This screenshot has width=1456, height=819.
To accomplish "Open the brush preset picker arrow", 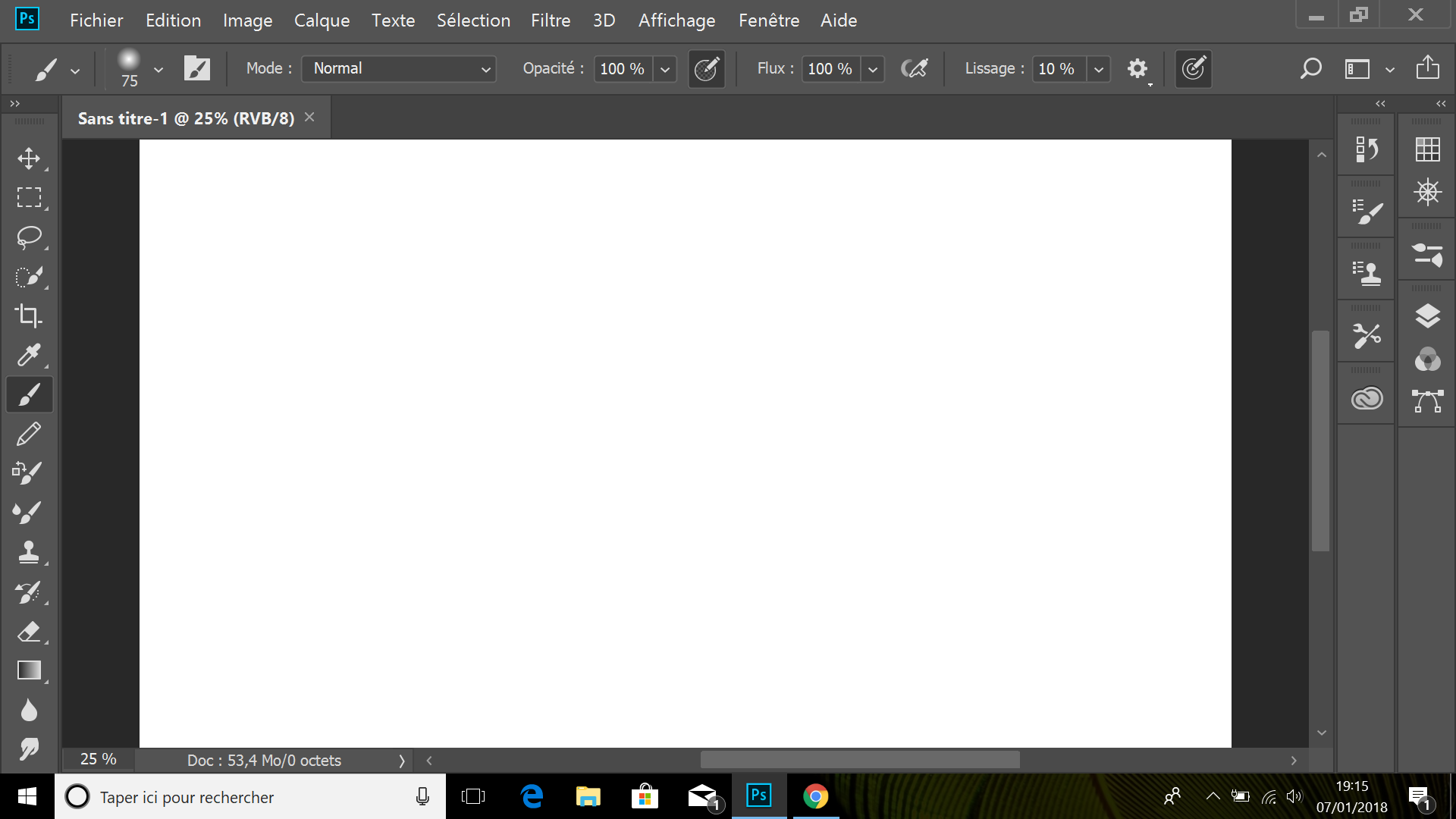I will click(x=158, y=69).
